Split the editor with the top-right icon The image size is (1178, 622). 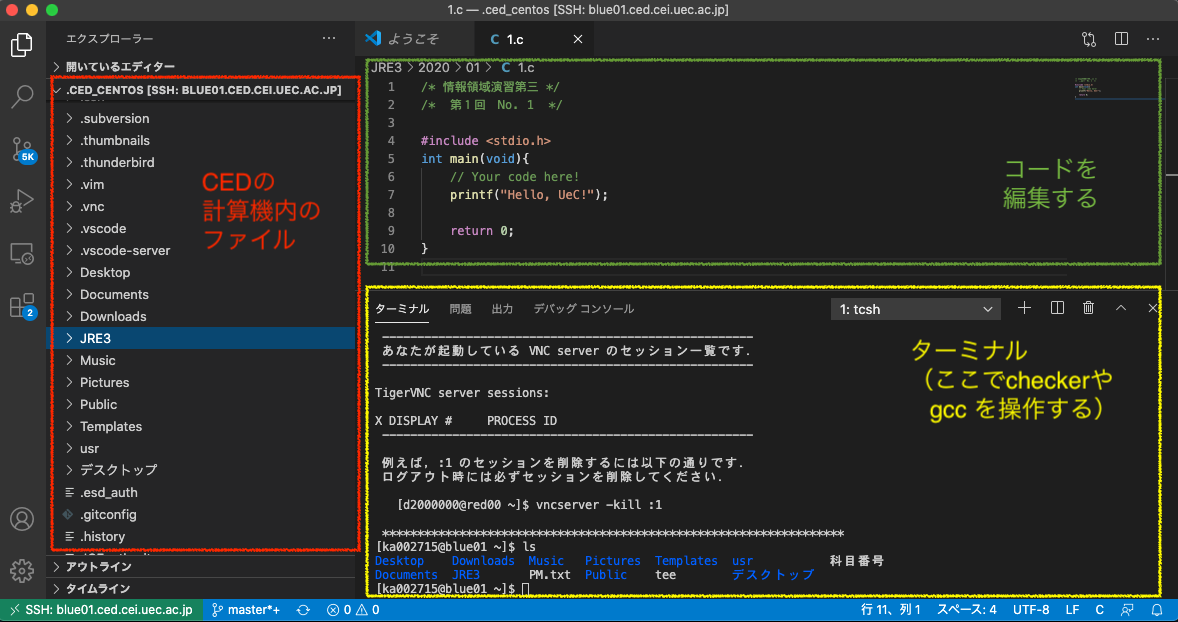[1121, 39]
